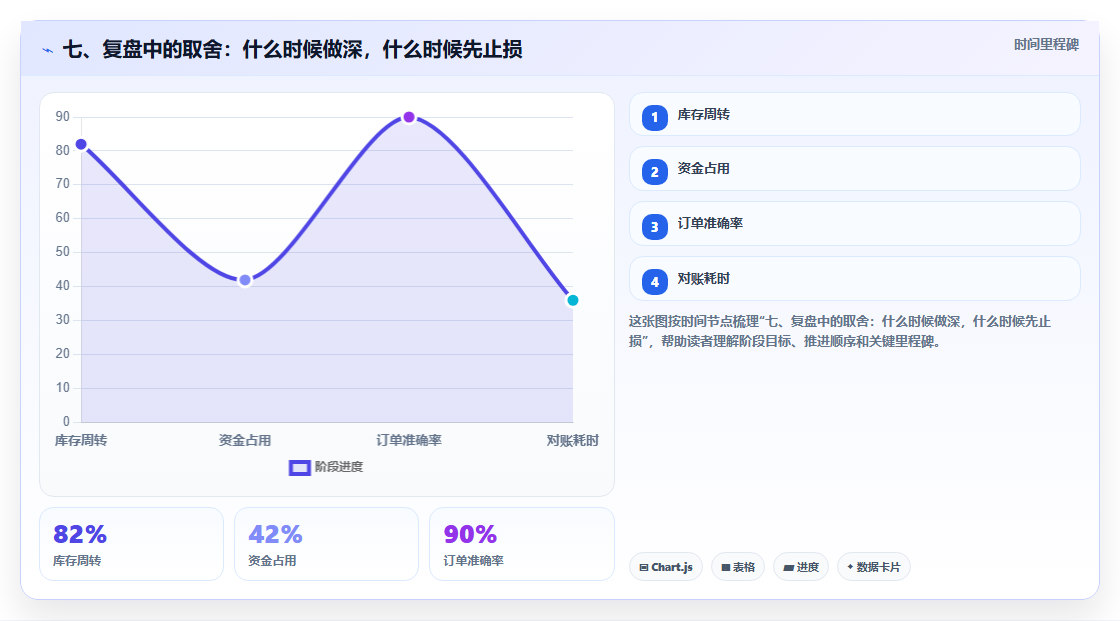Click the x-axis label 资金占用
The width and height of the screenshot is (1120, 621).
click(x=245, y=440)
